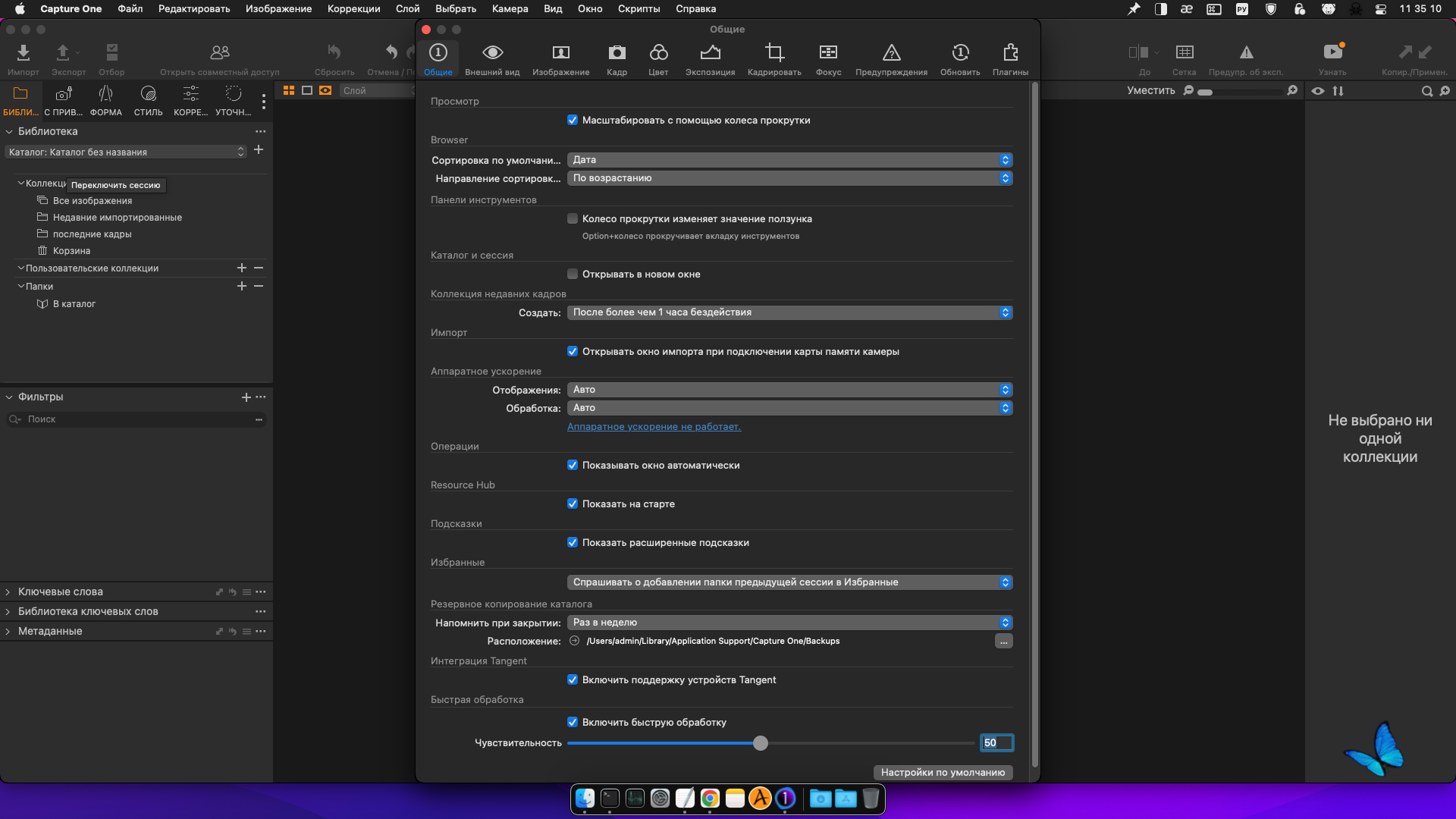This screenshot has height=819, width=1456.
Task: Add a new catalog with plus button
Action: 259,149
